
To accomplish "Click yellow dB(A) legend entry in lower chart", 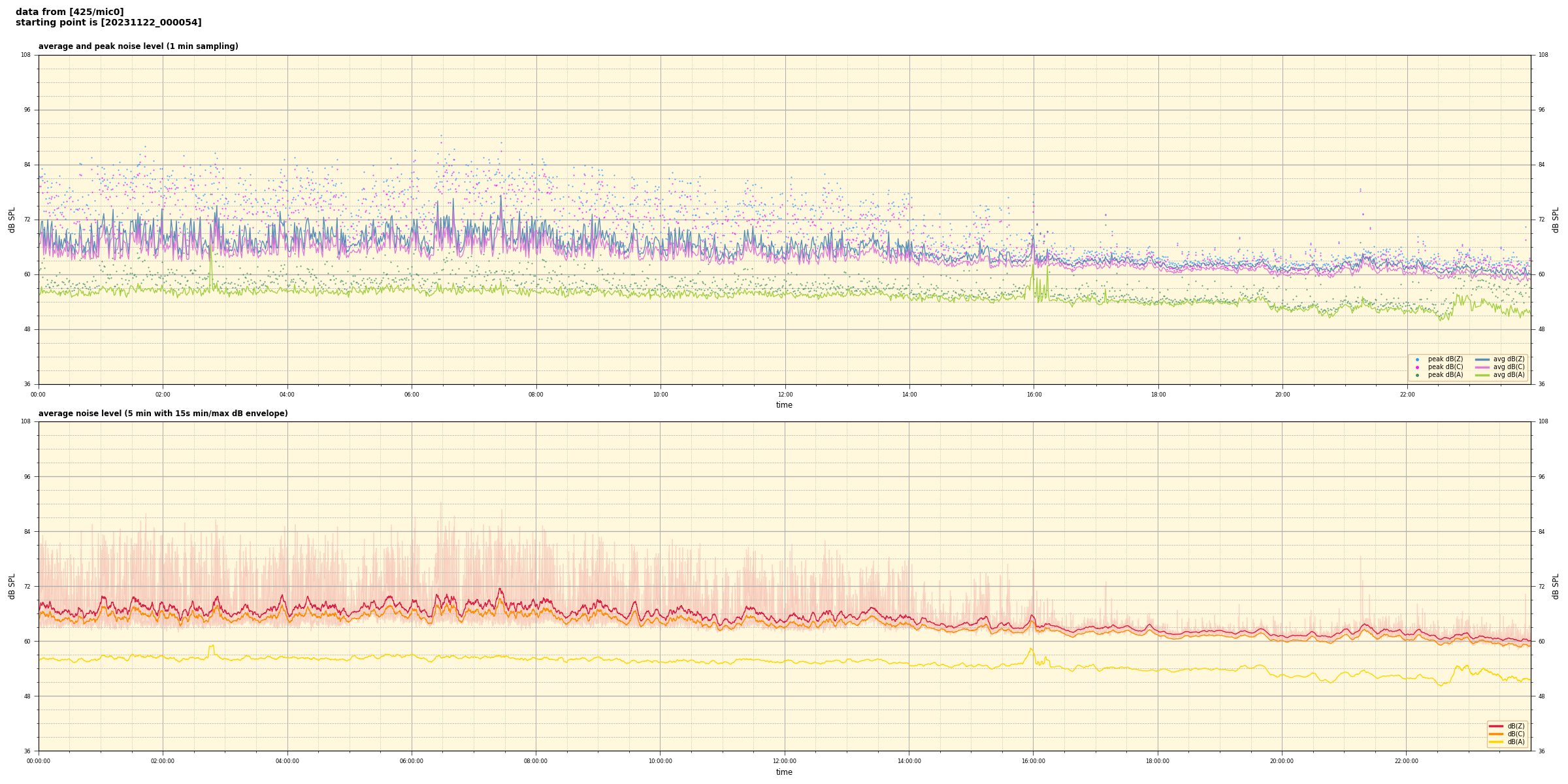I will tap(1496, 742).
